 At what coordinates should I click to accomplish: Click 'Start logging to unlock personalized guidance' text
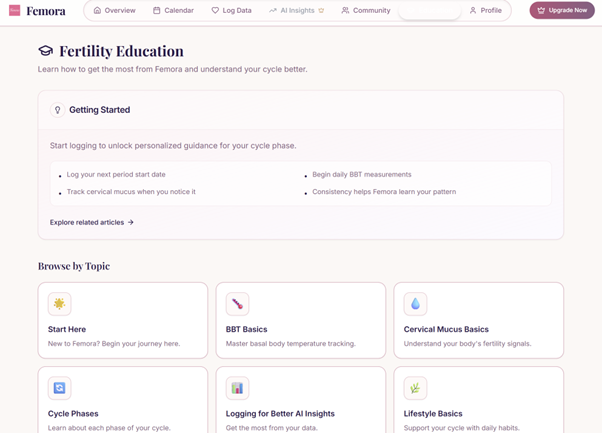click(173, 145)
